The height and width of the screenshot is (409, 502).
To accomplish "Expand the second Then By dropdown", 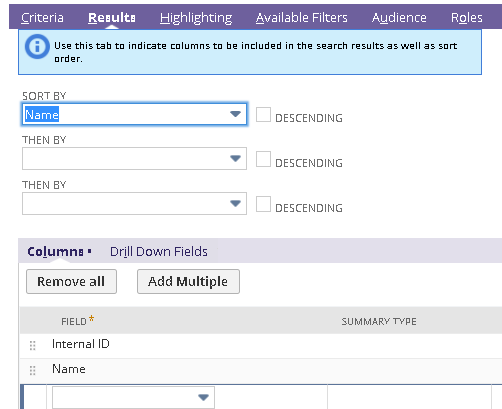I will pos(134,203).
